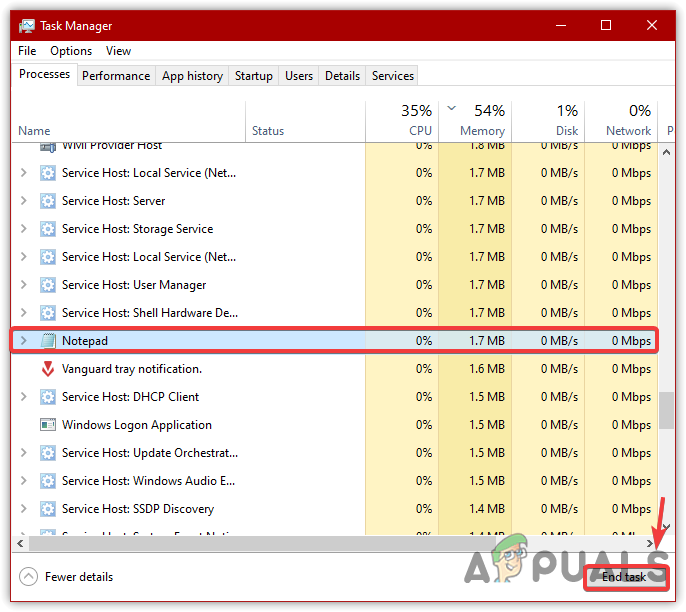Expand Service Host: Server row
The height and width of the screenshot is (612, 686).
pos(24,201)
